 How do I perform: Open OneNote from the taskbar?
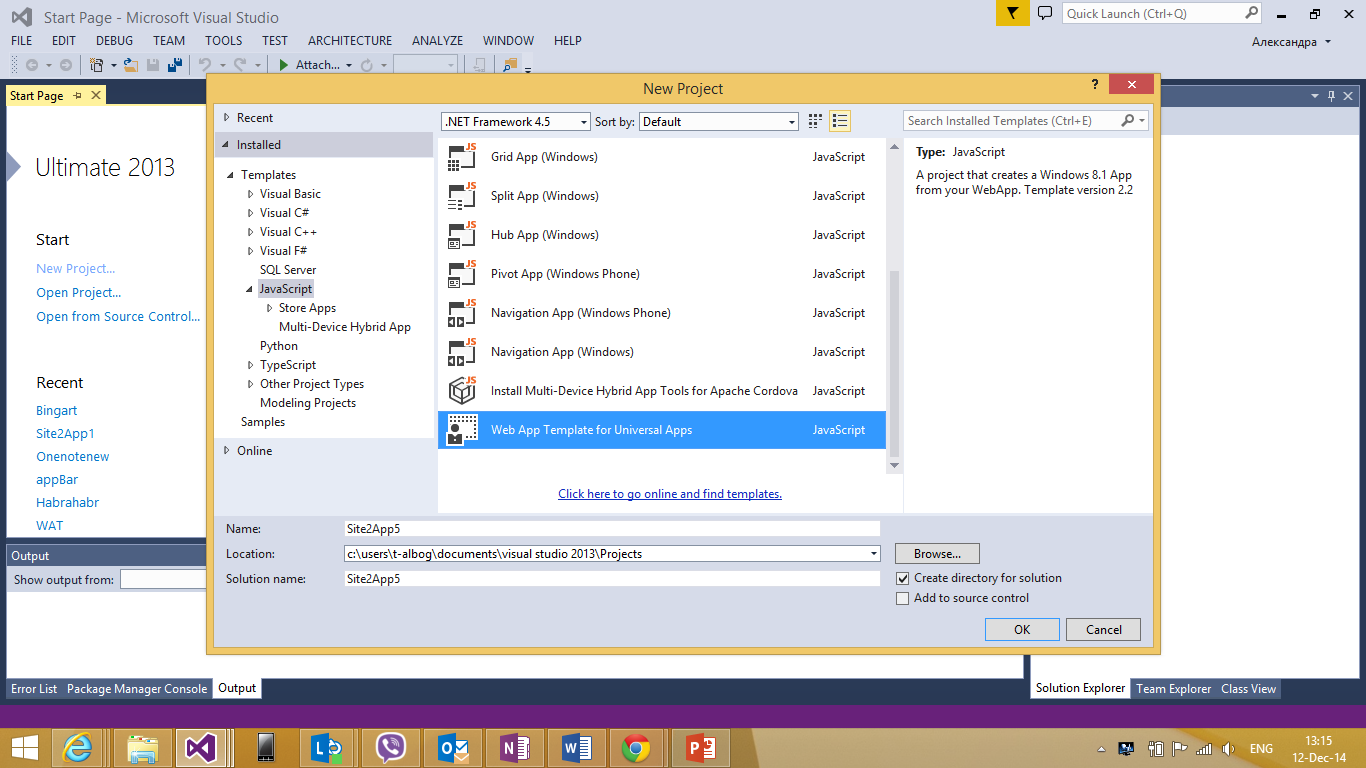click(515, 748)
